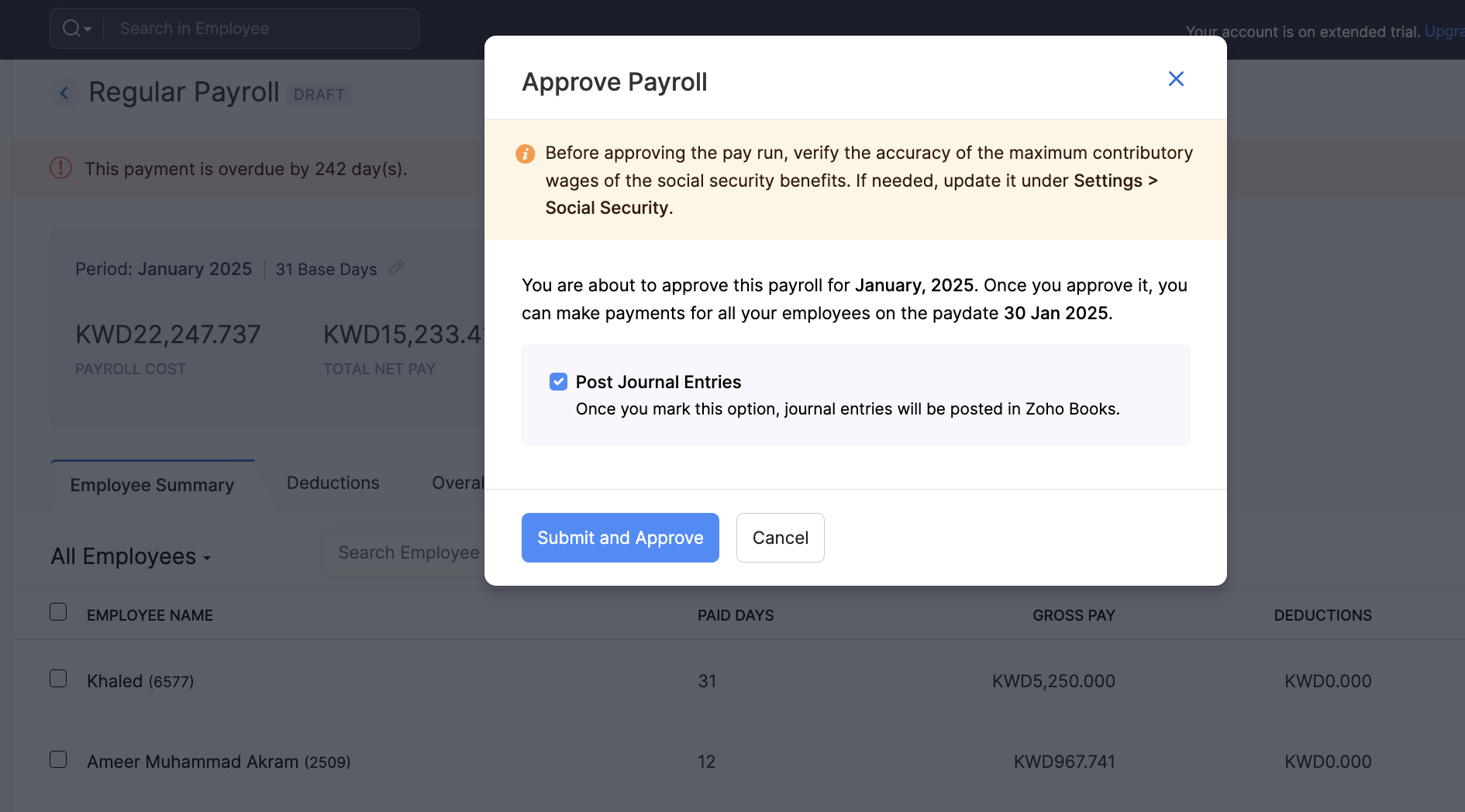Click the pencil icon to edit base days
Image resolution: width=1465 pixels, height=812 pixels.
tap(397, 267)
